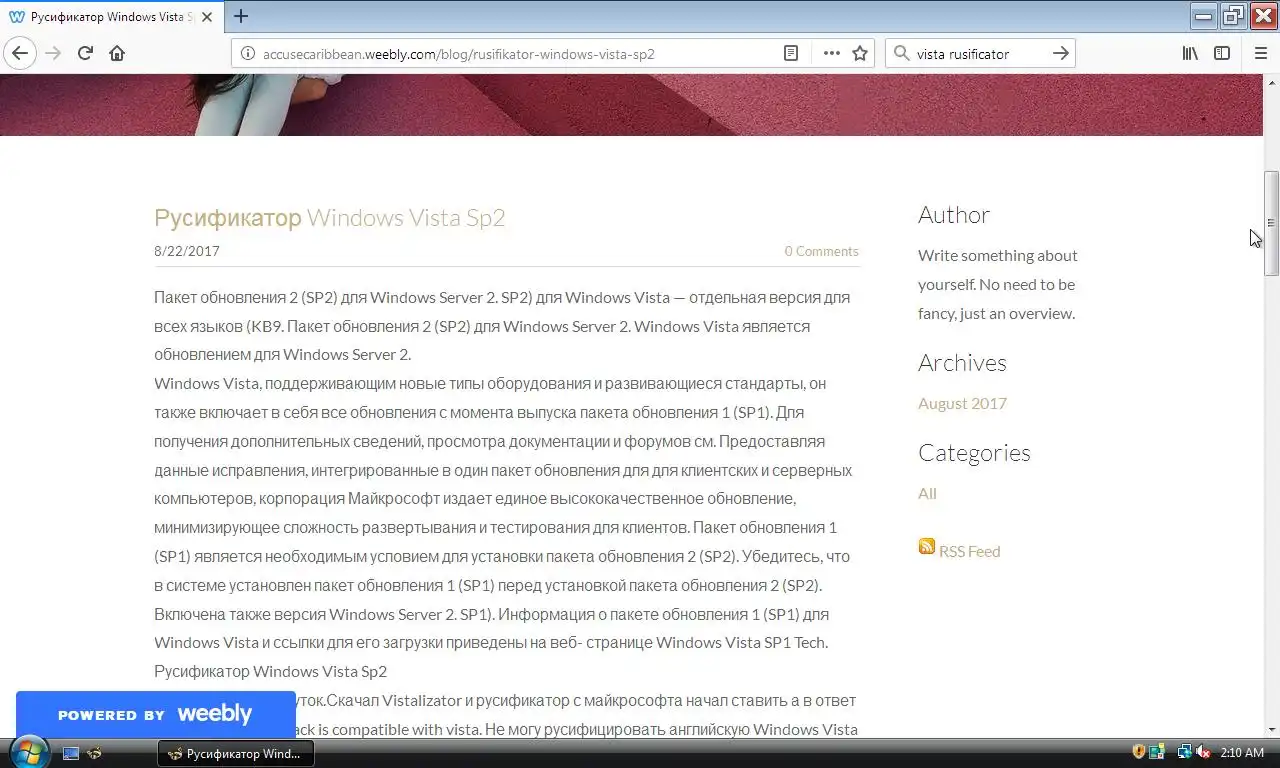Image resolution: width=1280 pixels, height=768 pixels.
Task: Open the network connection tray icon
Action: [x=1184, y=752]
